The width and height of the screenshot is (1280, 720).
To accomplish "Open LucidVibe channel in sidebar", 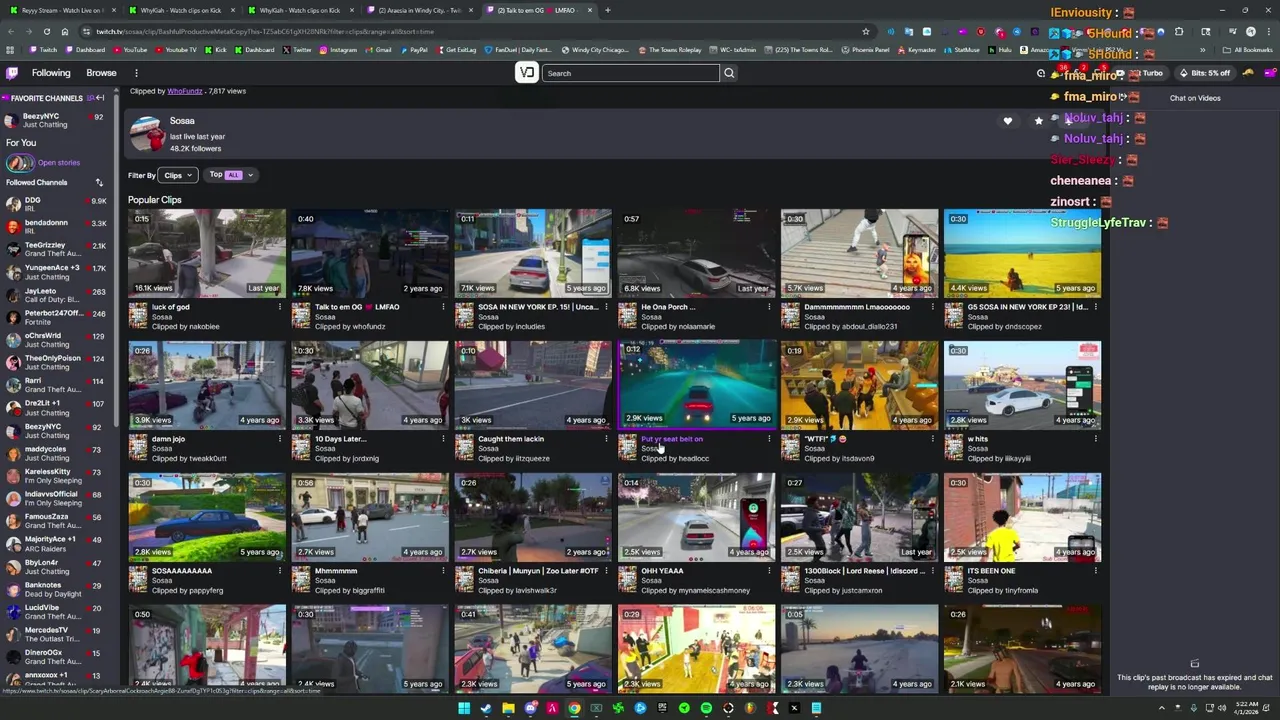I will coord(57,612).
